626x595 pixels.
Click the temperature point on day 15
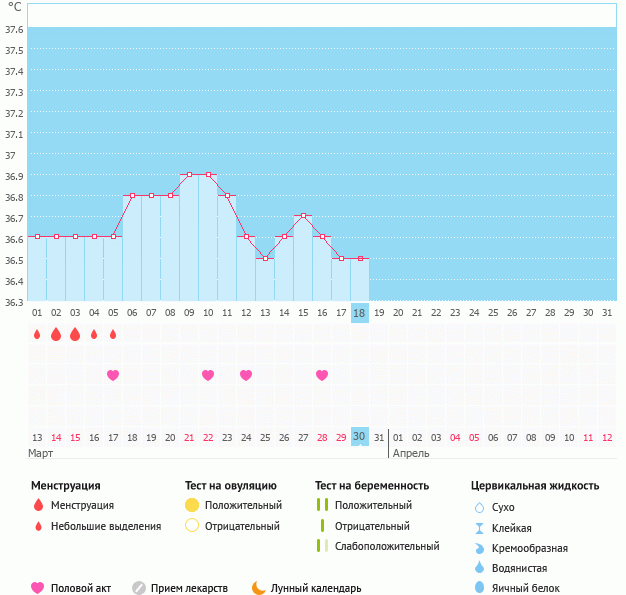pyautogui.click(x=303, y=215)
